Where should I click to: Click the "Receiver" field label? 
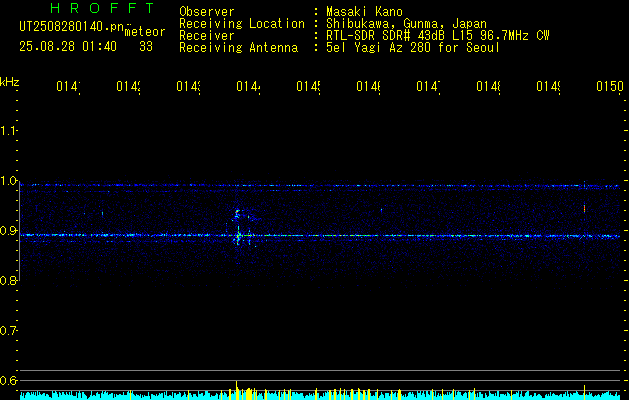click(207, 36)
